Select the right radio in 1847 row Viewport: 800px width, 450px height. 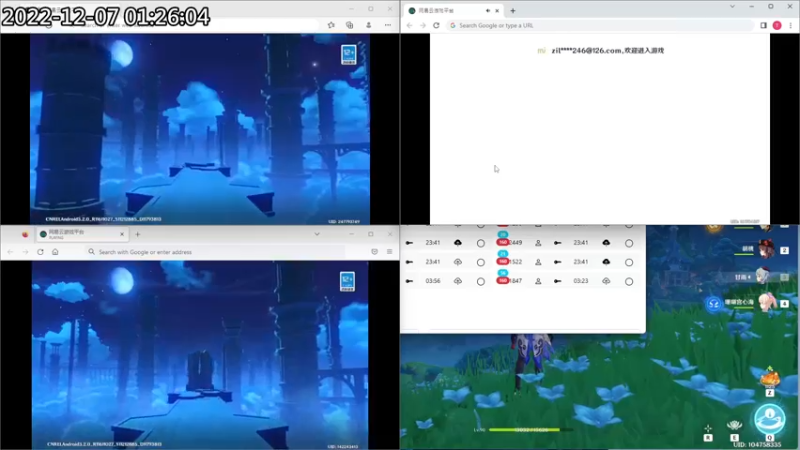click(629, 282)
